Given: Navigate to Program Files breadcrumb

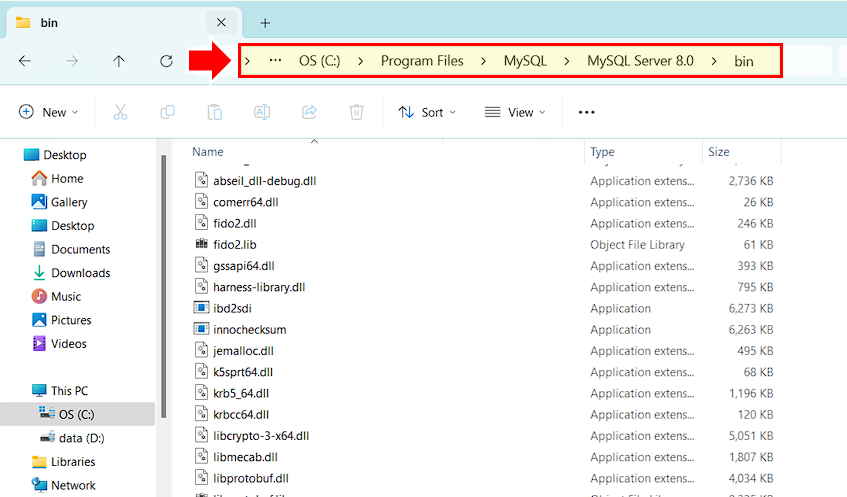Looking at the screenshot, I should tap(422, 61).
